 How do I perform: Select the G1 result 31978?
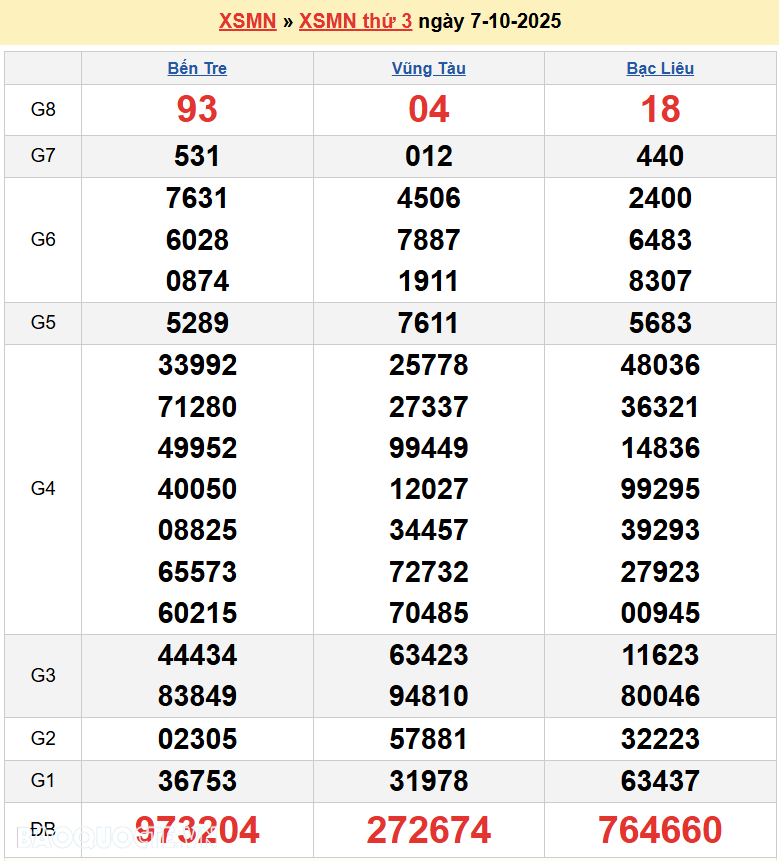click(x=428, y=781)
